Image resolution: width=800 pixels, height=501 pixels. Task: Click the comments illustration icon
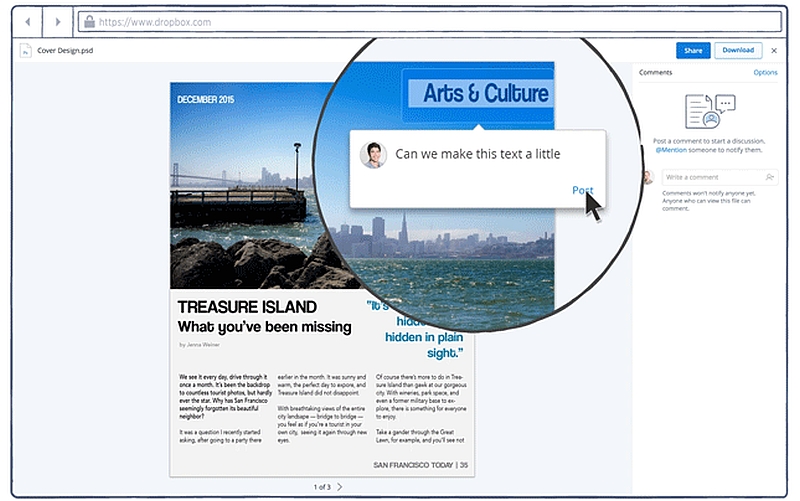(710, 111)
